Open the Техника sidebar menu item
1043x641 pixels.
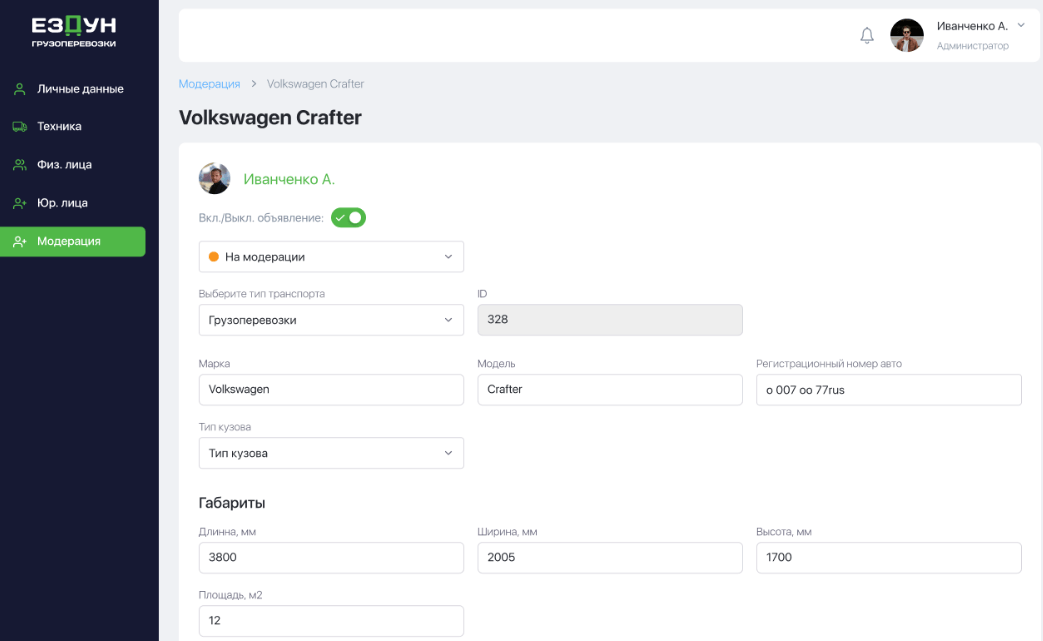pyautogui.click(x=59, y=127)
